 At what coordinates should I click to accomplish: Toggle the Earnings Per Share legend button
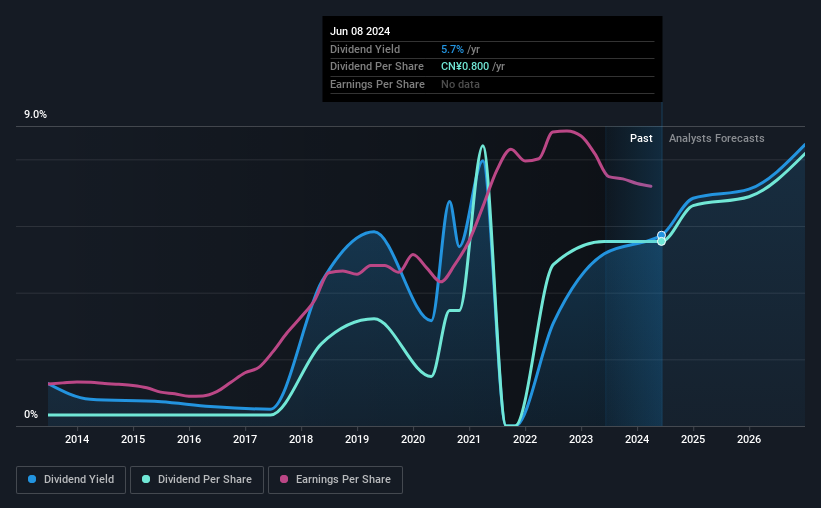(x=335, y=480)
